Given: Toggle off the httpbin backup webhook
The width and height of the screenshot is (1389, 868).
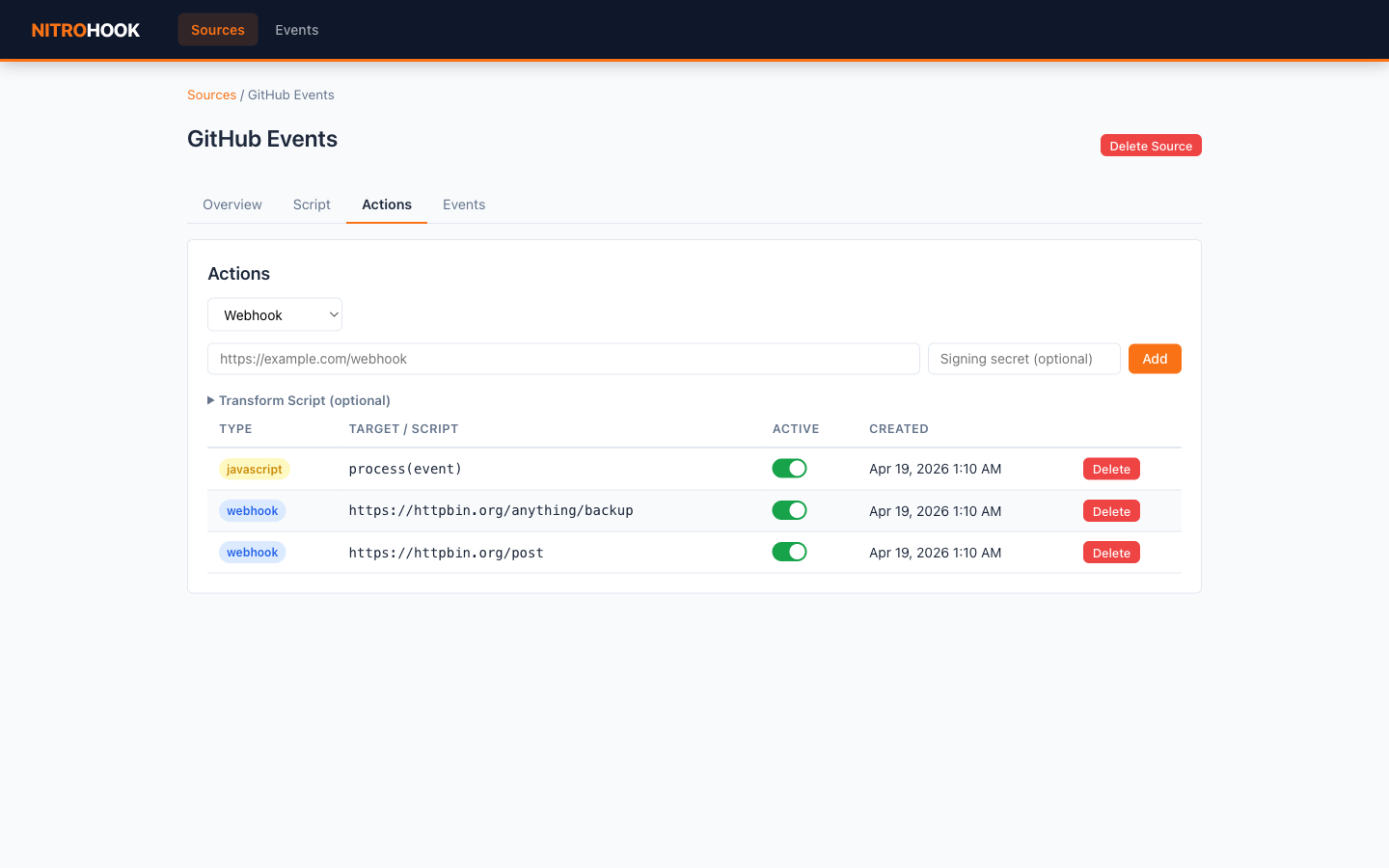Looking at the screenshot, I should [x=789, y=510].
